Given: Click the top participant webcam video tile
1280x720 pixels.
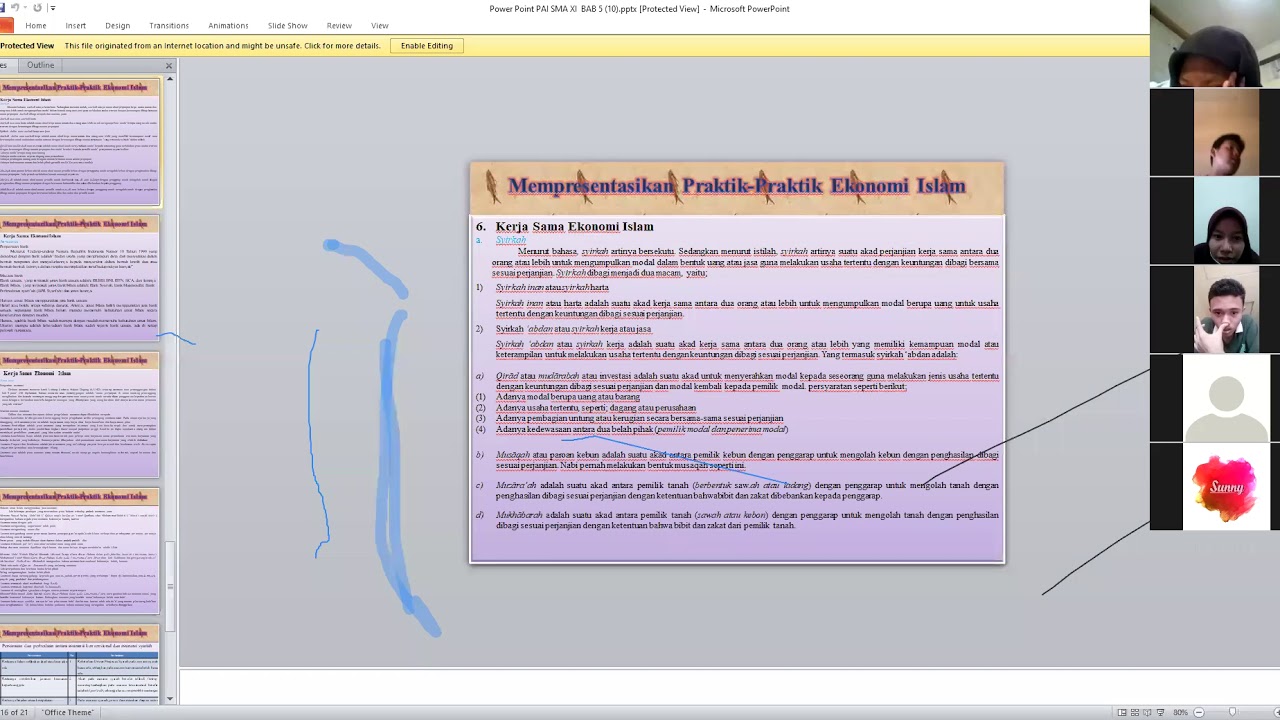Looking at the screenshot, I should tap(1215, 44).
